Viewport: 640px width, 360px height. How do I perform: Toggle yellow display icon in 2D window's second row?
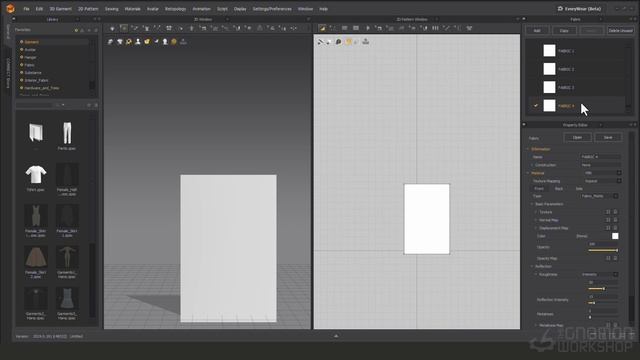tap(348, 42)
